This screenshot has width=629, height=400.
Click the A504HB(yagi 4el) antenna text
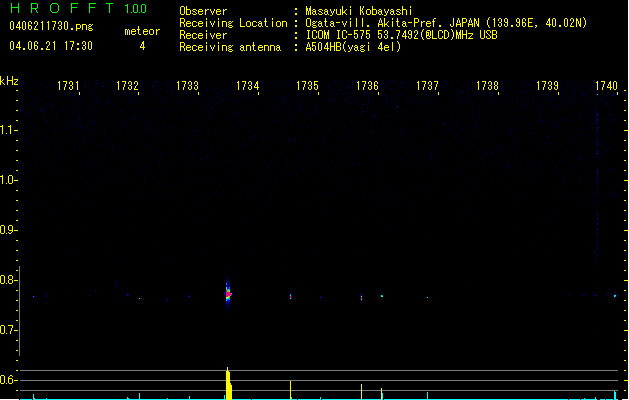tap(353, 47)
